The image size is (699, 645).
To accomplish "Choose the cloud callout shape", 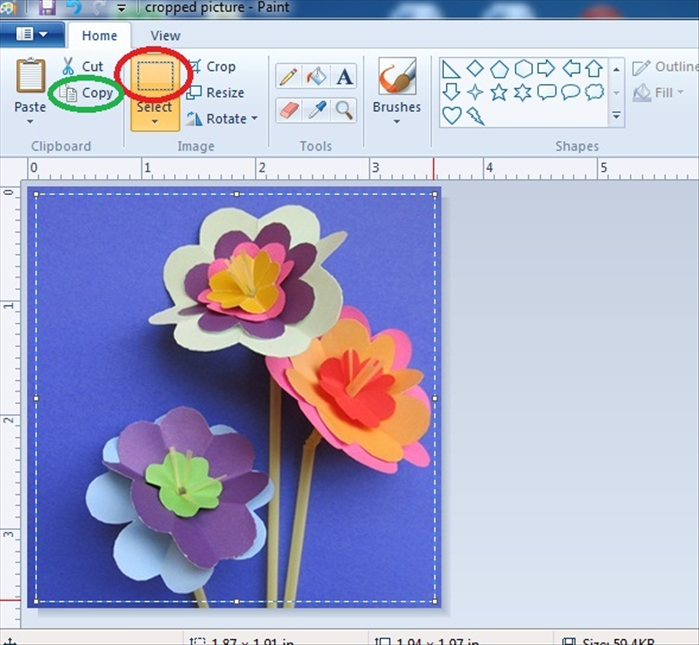I will click(x=594, y=92).
